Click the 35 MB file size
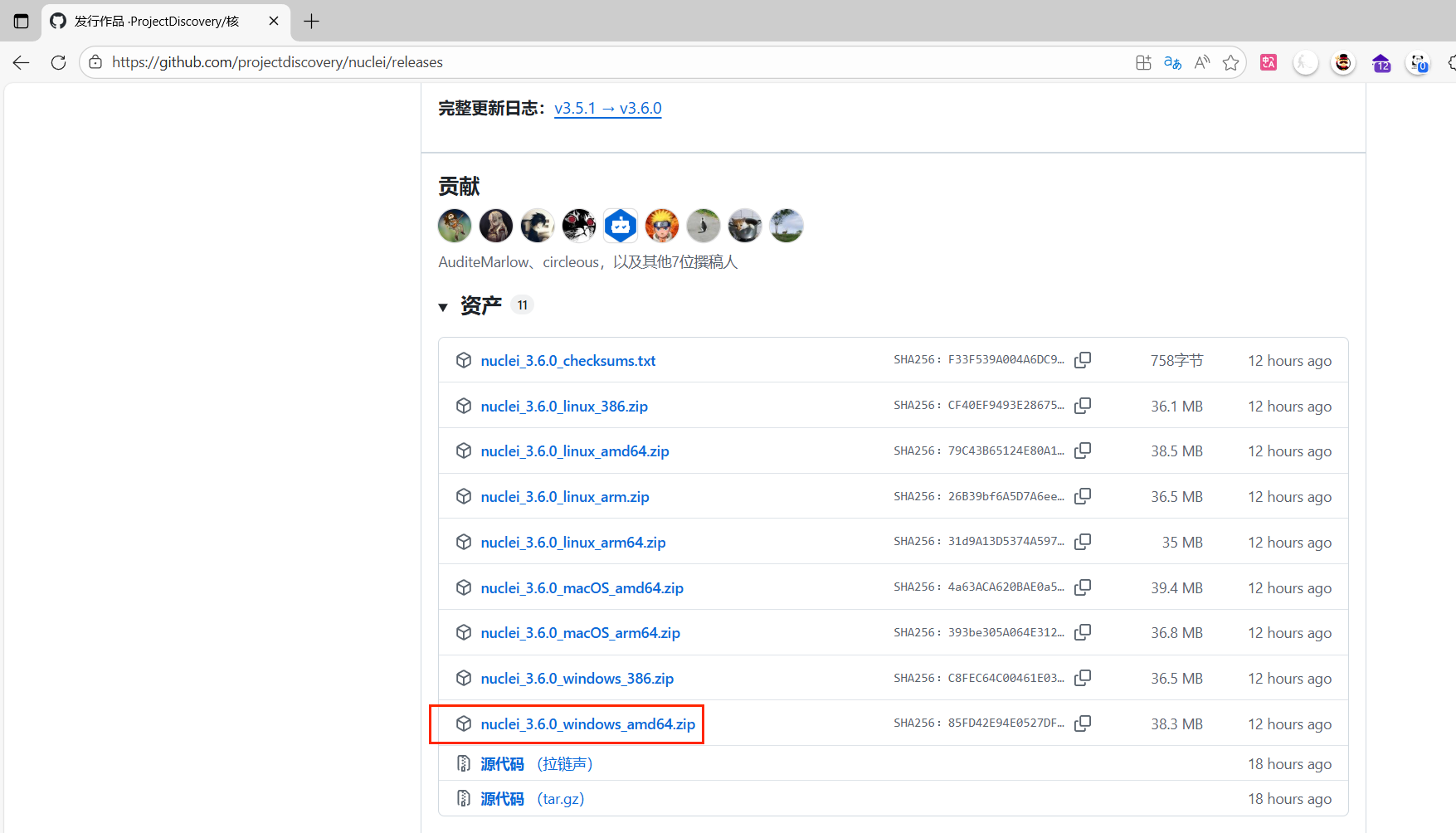The image size is (1456, 833). click(1182, 543)
